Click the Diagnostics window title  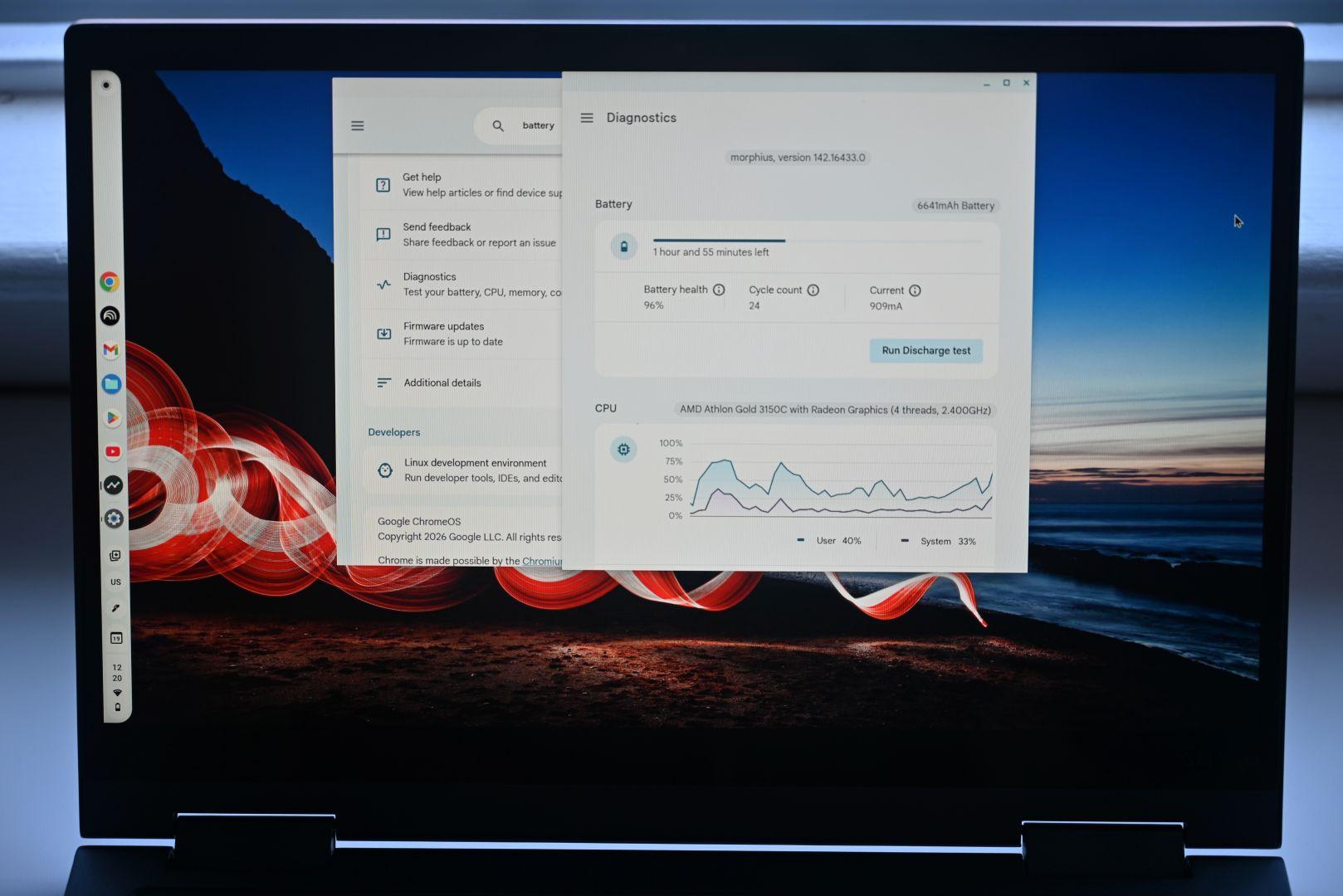pyautogui.click(x=642, y=118)
